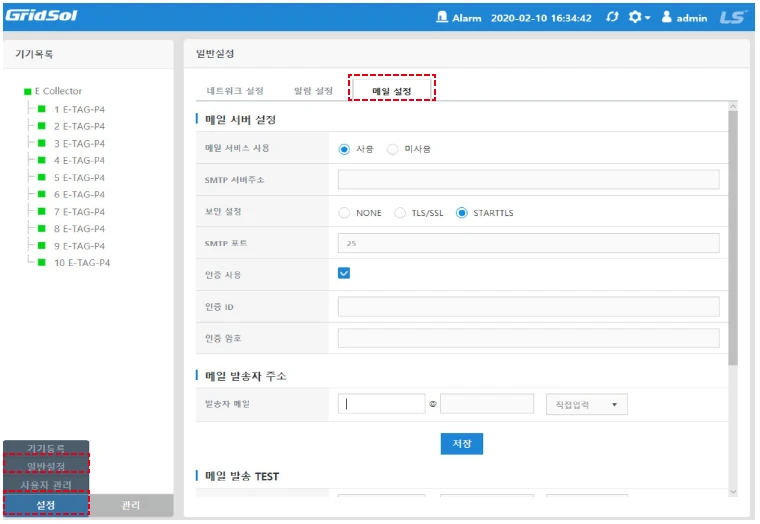
Task: Click green icon beside 3 E-TAG-P4
Action: 42,143
